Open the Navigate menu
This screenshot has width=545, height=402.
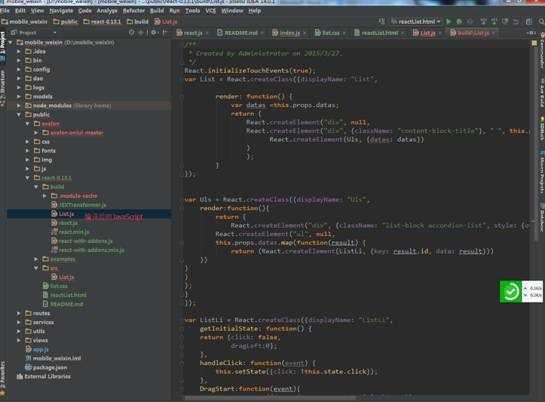(61, 11)
